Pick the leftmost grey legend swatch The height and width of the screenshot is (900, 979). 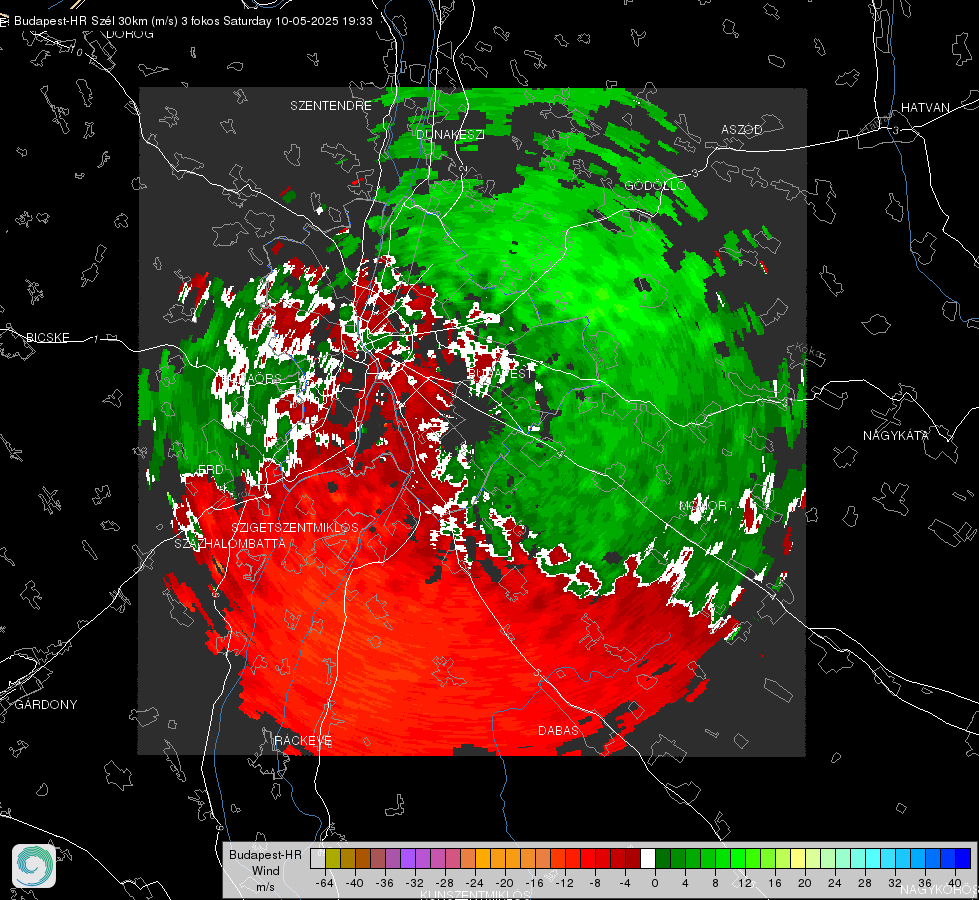[317, 858]
